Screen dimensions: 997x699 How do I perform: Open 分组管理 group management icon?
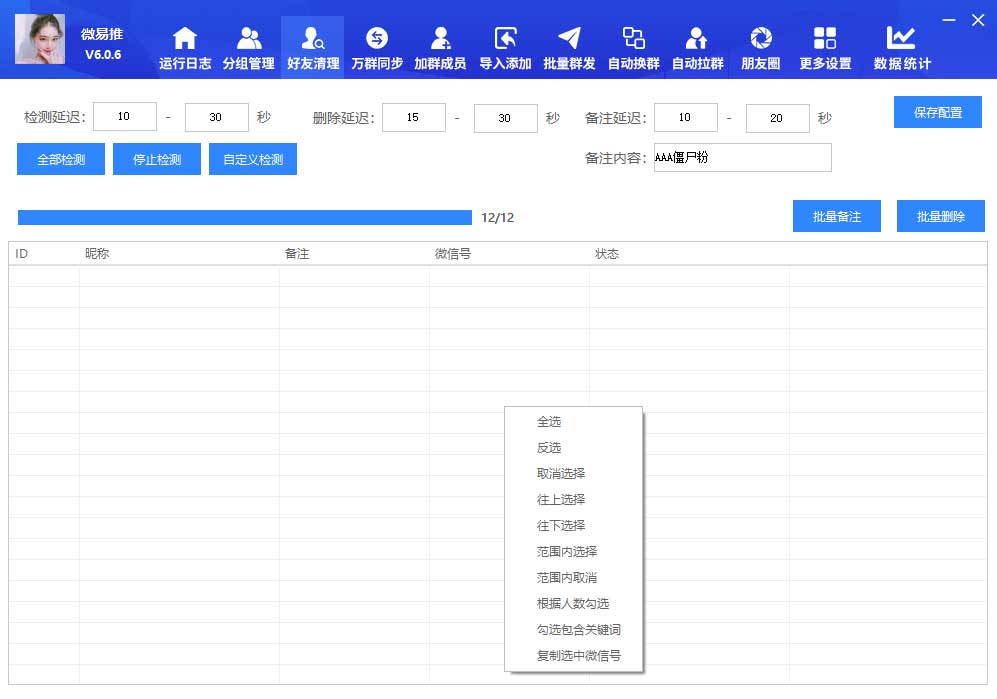pos(249,39)
